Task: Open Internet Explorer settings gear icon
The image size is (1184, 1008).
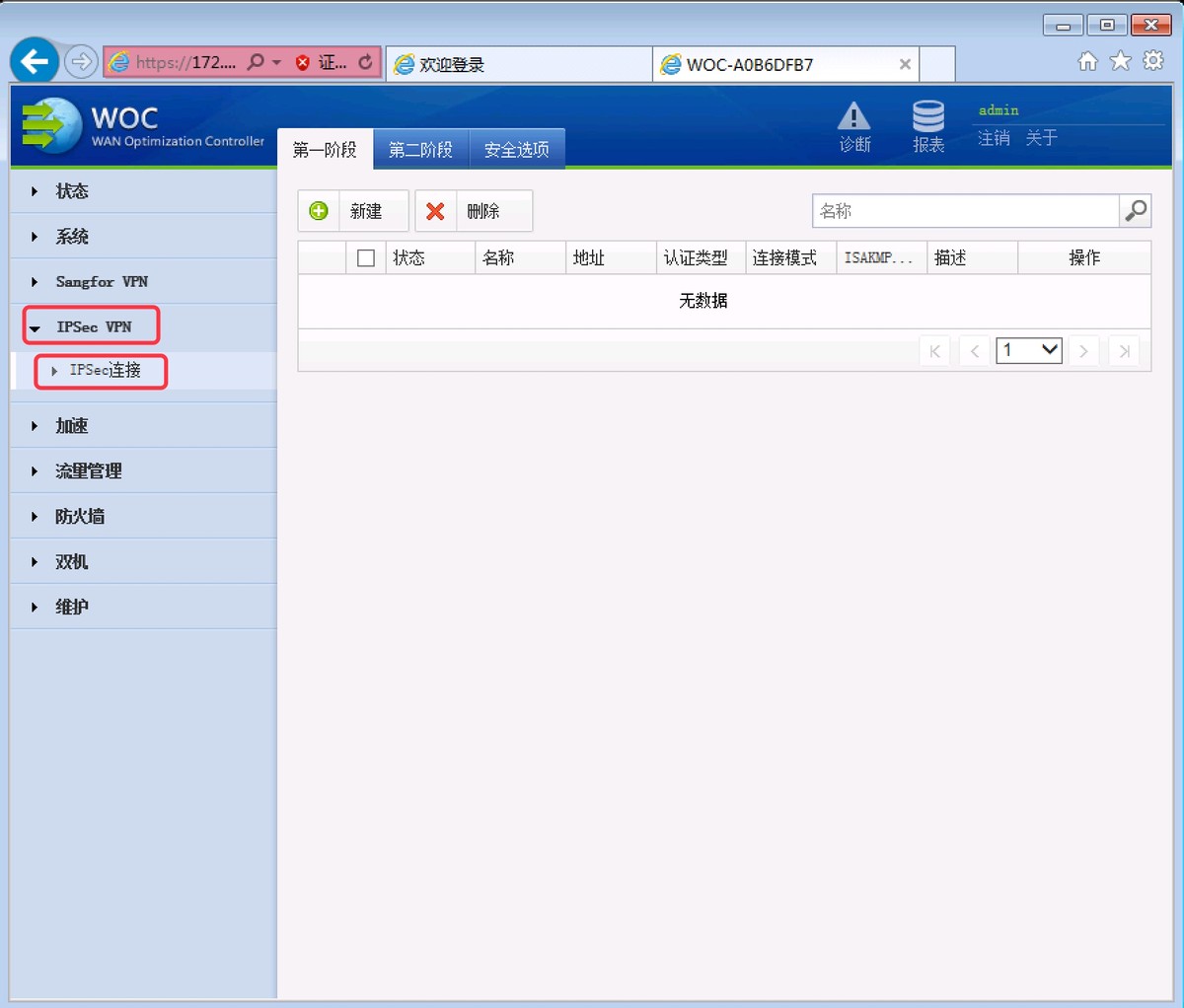Action: (x=1152, y=60)
